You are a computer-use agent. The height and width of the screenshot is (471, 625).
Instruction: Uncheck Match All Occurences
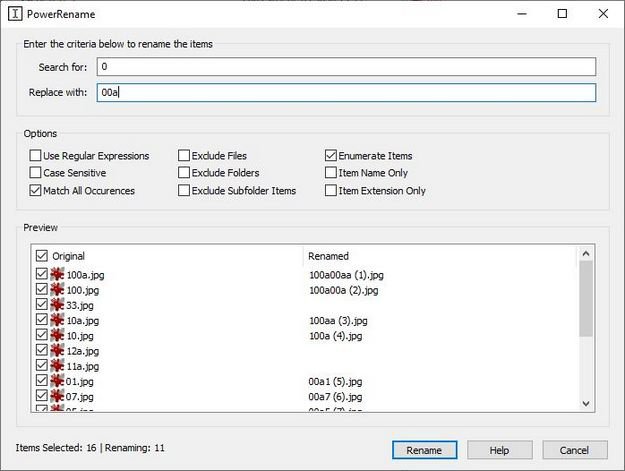(x=36, y=190)
